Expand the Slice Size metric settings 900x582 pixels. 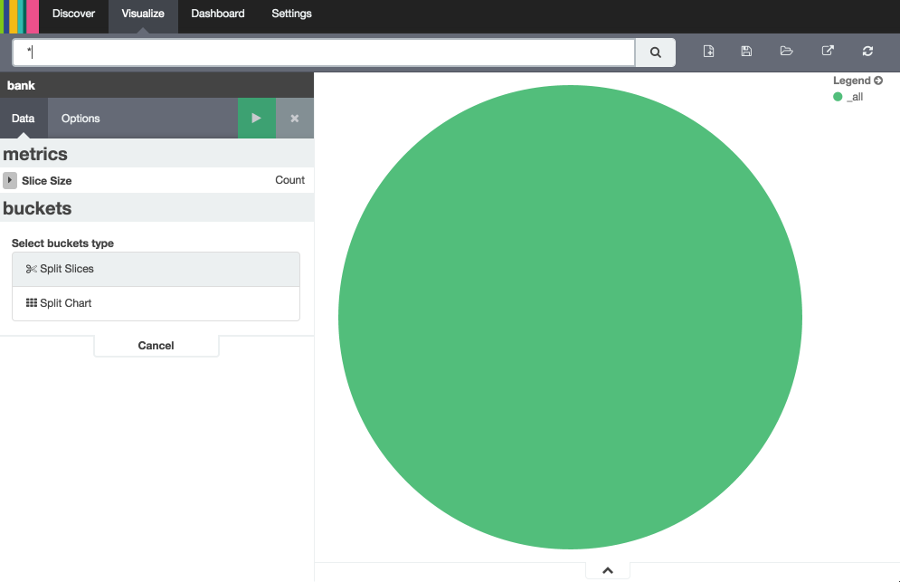[10, 180]
